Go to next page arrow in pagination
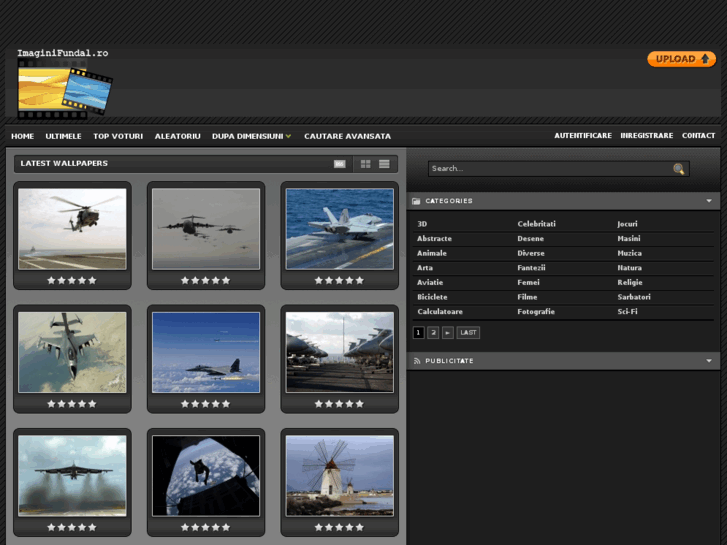The height and width of the screenshot is (545, 727). click(x=448, y=333)
